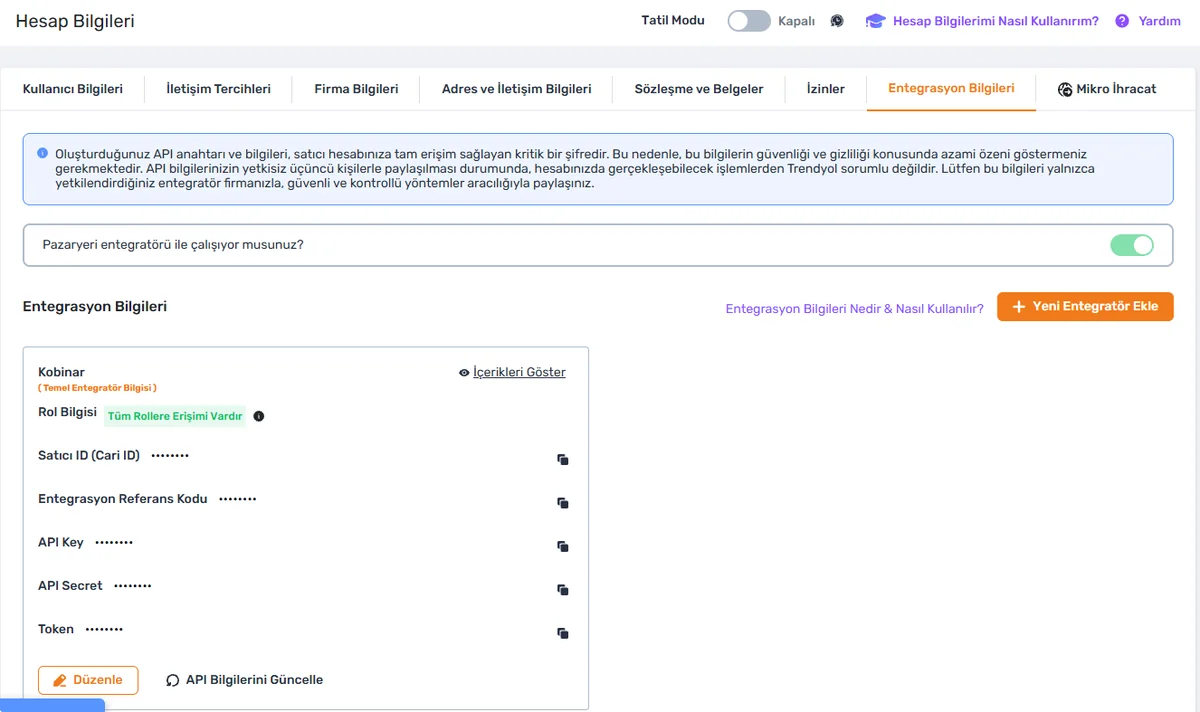Show hidden values with İçerikleri Göster
This screenshot has width=1200, height=712.
(512, 372)
